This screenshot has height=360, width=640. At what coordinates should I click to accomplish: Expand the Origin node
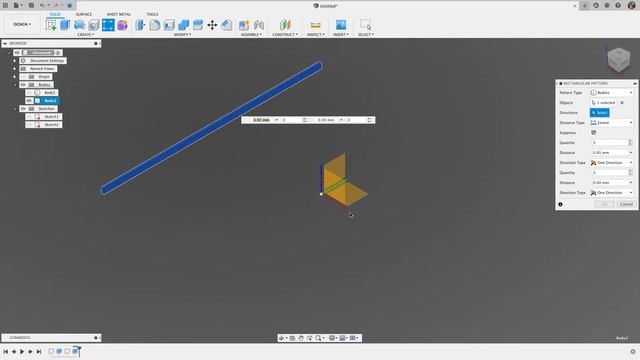click(15, 77)
